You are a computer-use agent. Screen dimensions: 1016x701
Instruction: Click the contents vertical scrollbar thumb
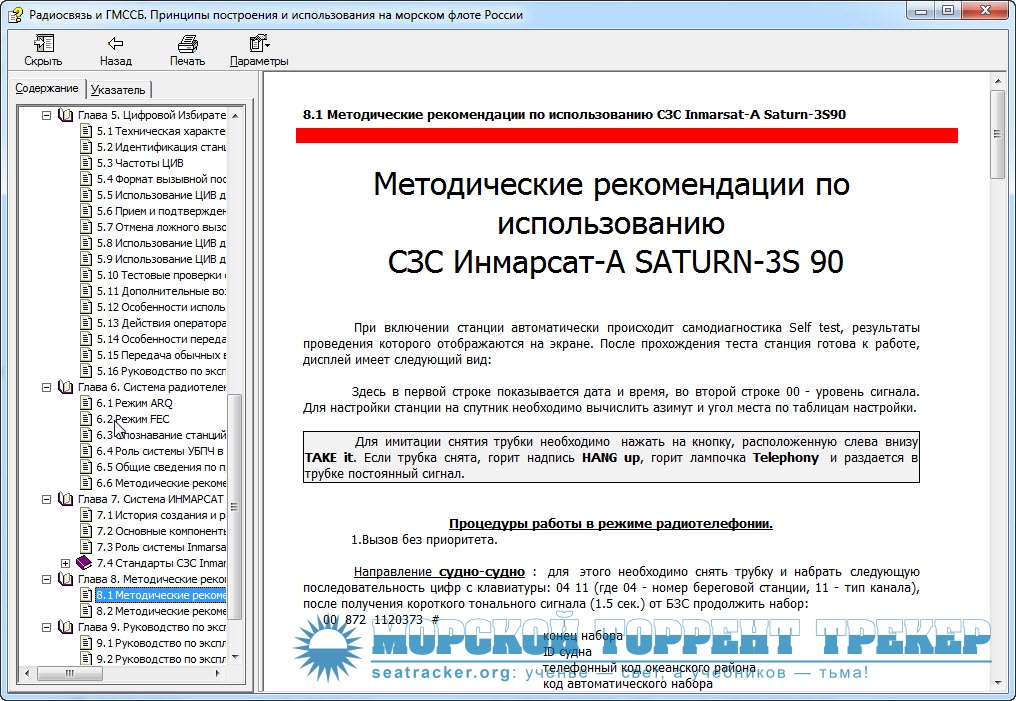(x=235, y=506)
